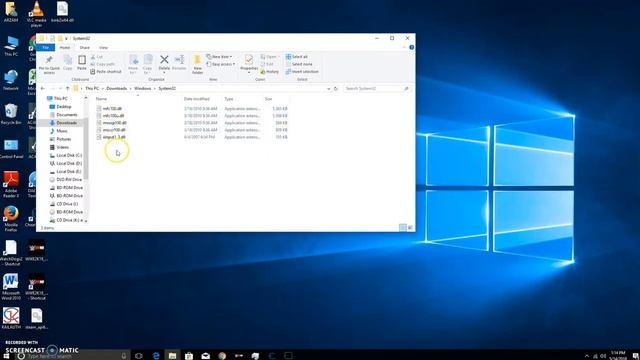Click the Search System32 field
Viewport: 640px width, 360px height.
click(376, 89)
